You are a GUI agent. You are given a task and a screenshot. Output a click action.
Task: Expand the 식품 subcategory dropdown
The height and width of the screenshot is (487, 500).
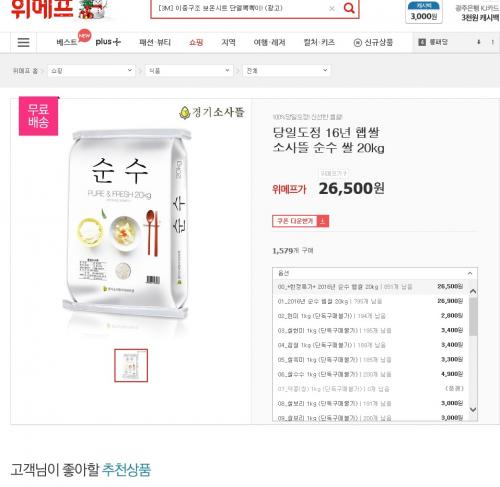click(x=189, y=70)
